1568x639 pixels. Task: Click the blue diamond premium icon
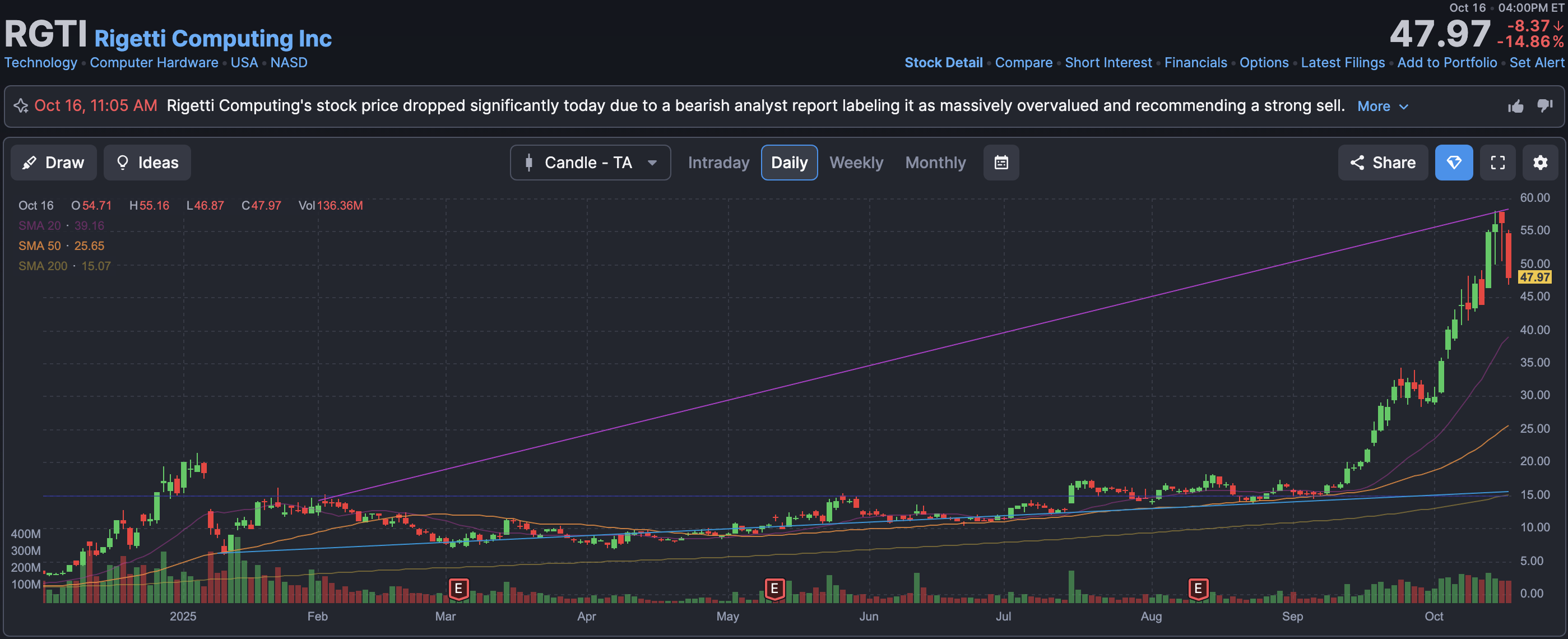pos(1454,163)
